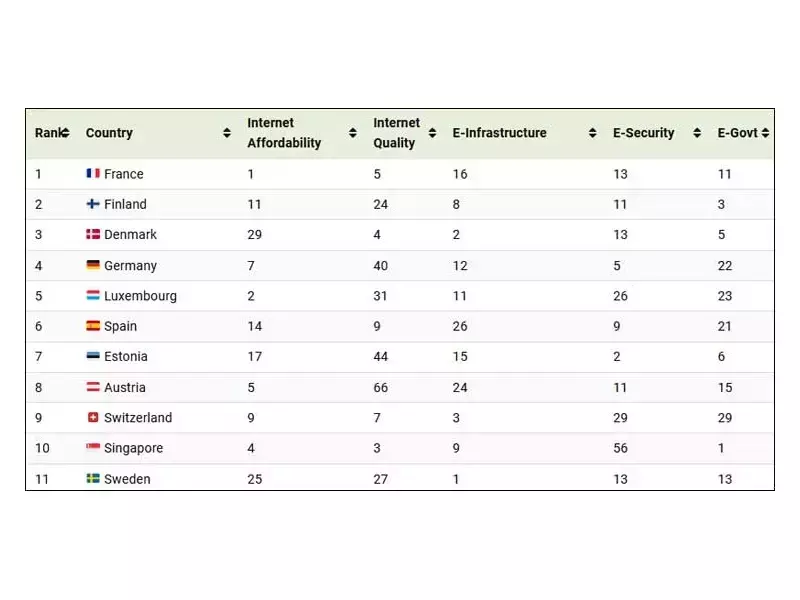Select the Estonia country name
800x600 pixels.
[x=126, y=357]
